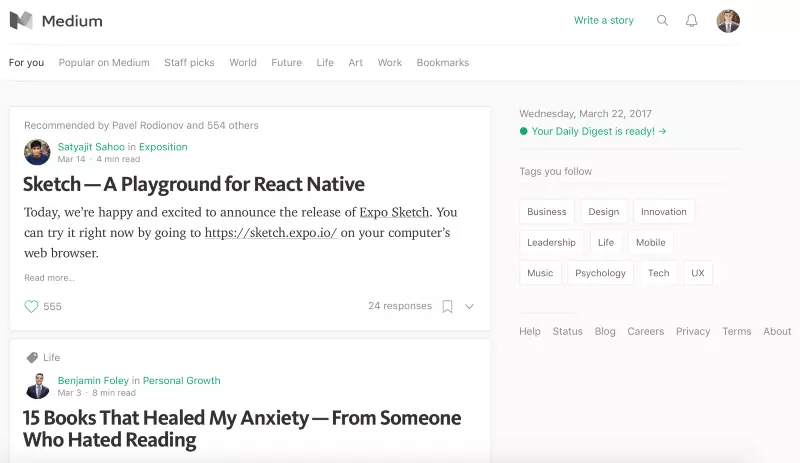Open the Staff picks tab

pyautogui.click(x=189, y=62)
